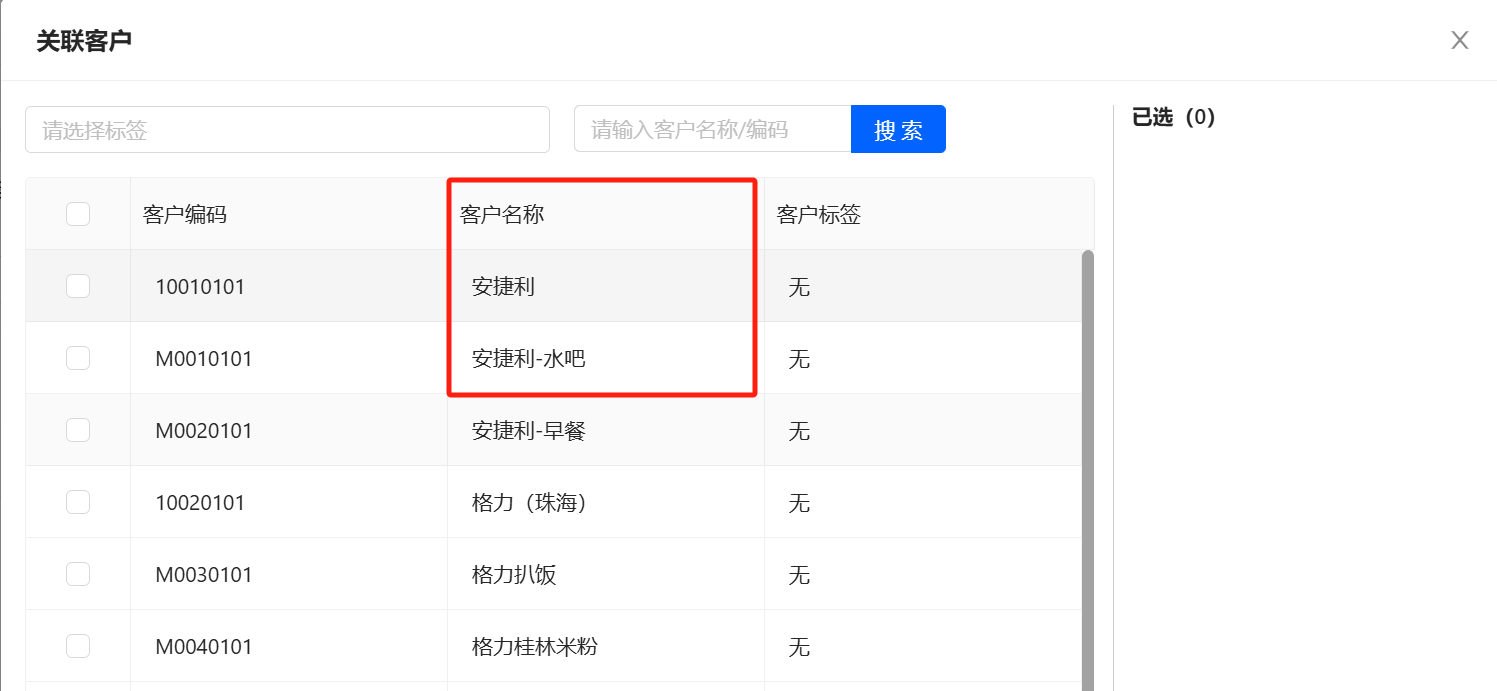Click the 已选（0）label
The image size is (1497, 691).
[x=1173, y=117]
